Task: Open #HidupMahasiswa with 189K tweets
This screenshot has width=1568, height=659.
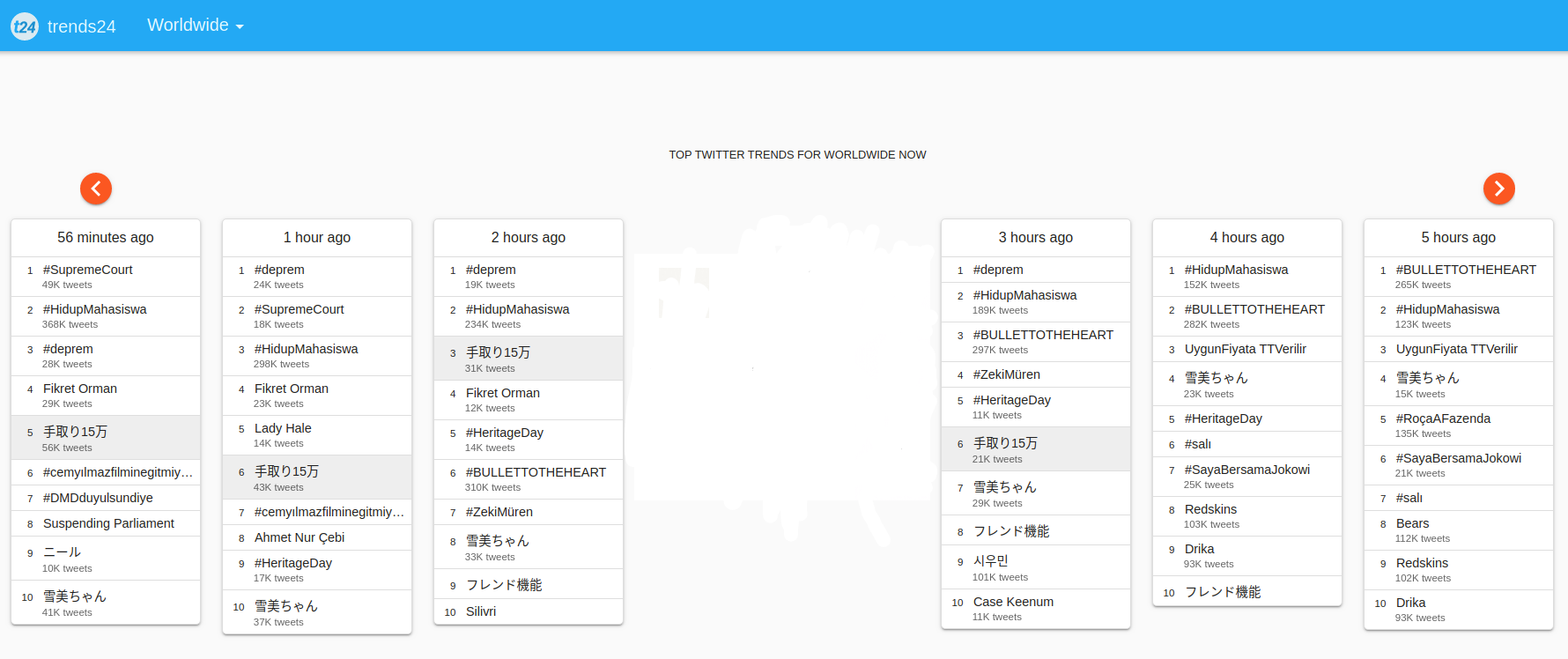Action: point(1025,295)
